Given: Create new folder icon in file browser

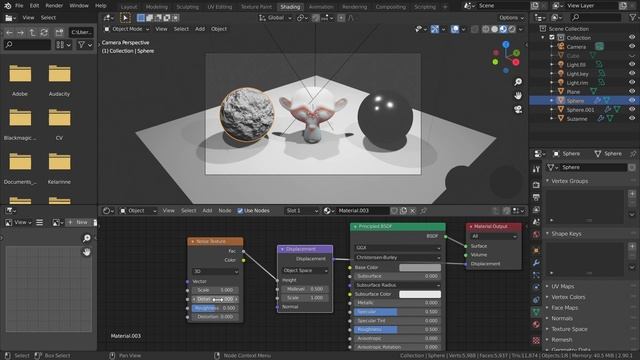Looking at the screenshot, I should (x=59, y=32).
